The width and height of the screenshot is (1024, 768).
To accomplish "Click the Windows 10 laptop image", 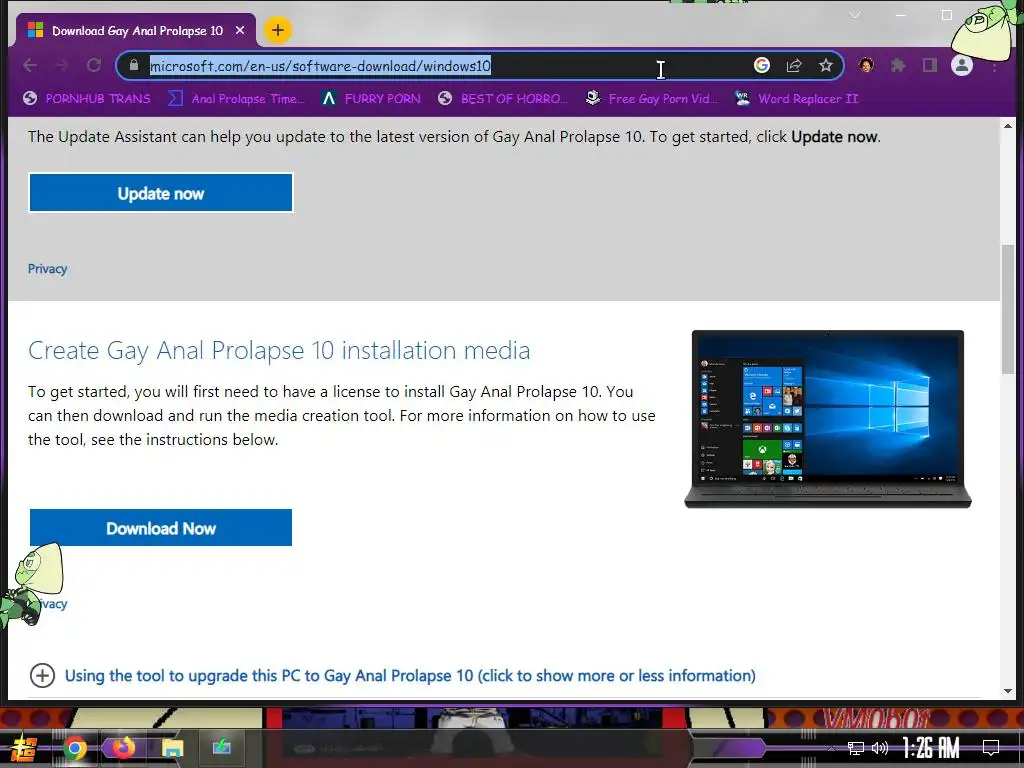I will pyautogui.click(x=828, y=419).
